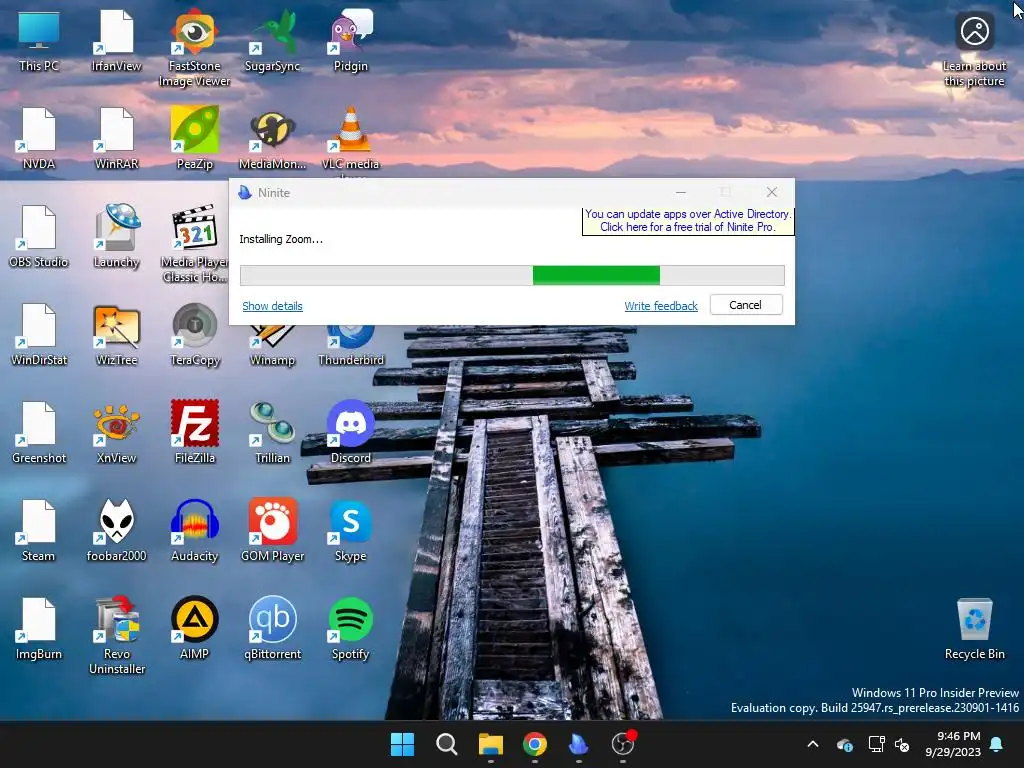1024x768 pixels.
Task: Select the XnView desktop shortcut
Action: tap(116, 432)
